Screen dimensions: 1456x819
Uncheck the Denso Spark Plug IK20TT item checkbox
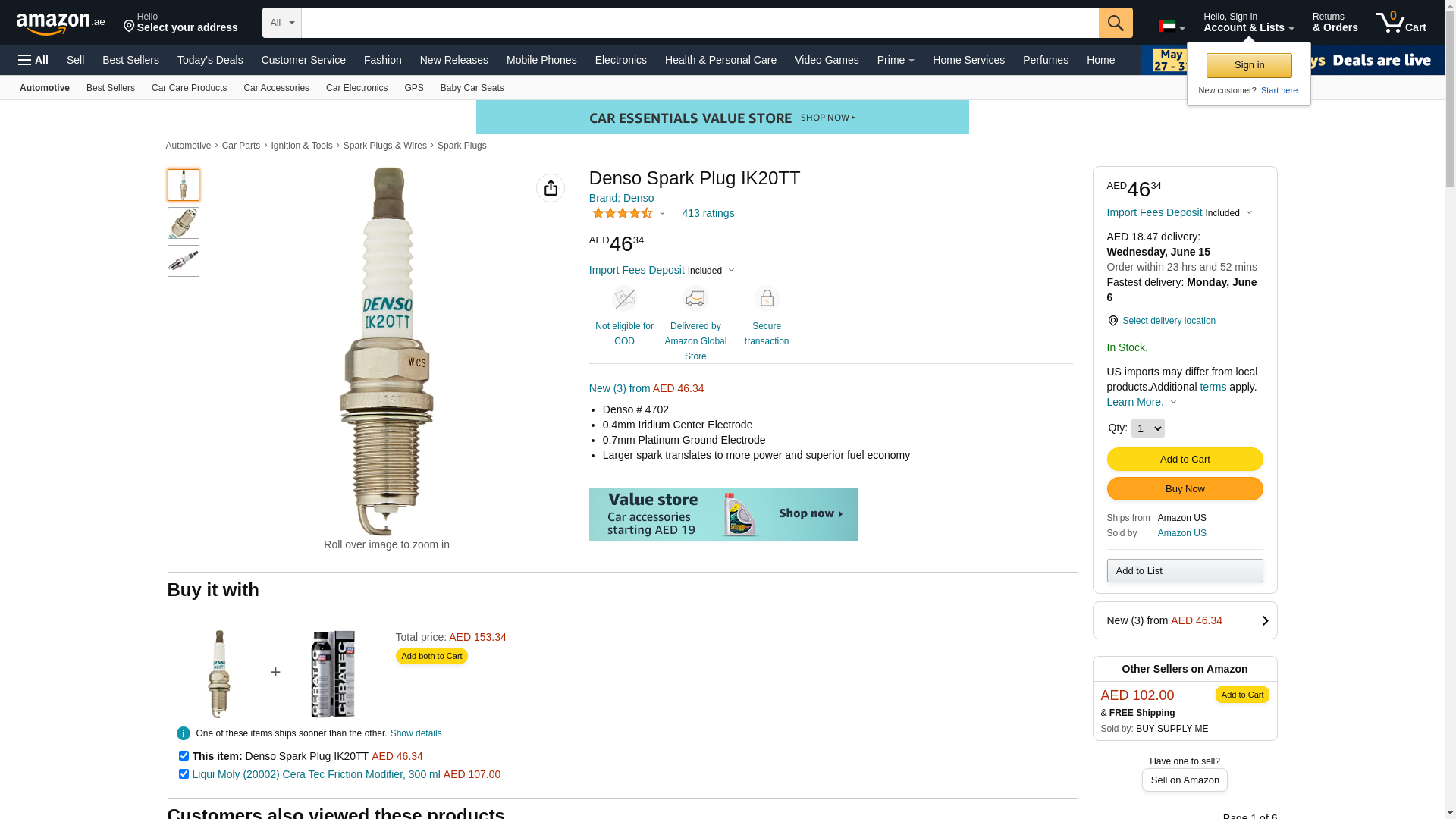click(184, 756)
